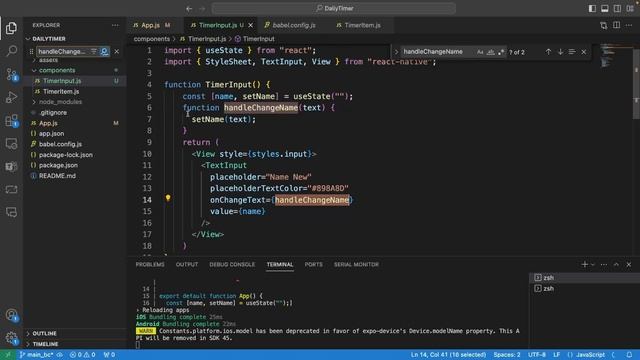Close the Explorer tree find box

tap(117, 51)
